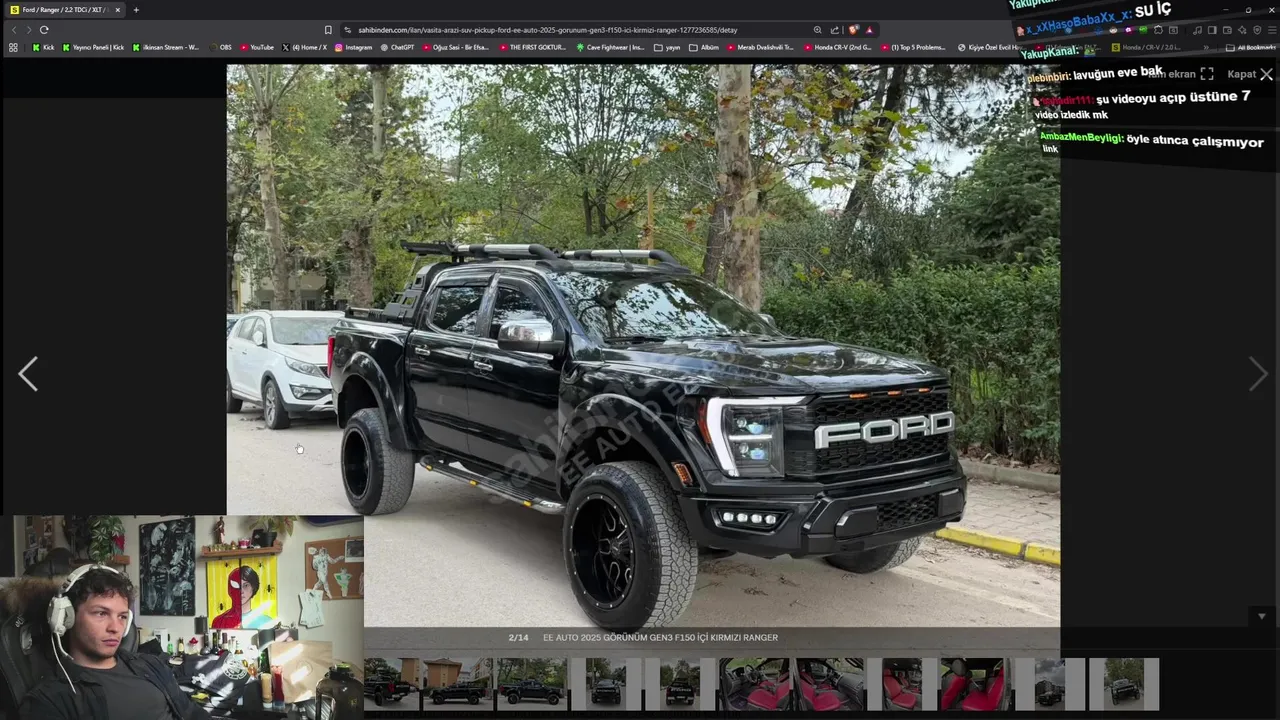
Task: Open the apps grid in bookmarks bar
Action: click(x=13, y=47)
